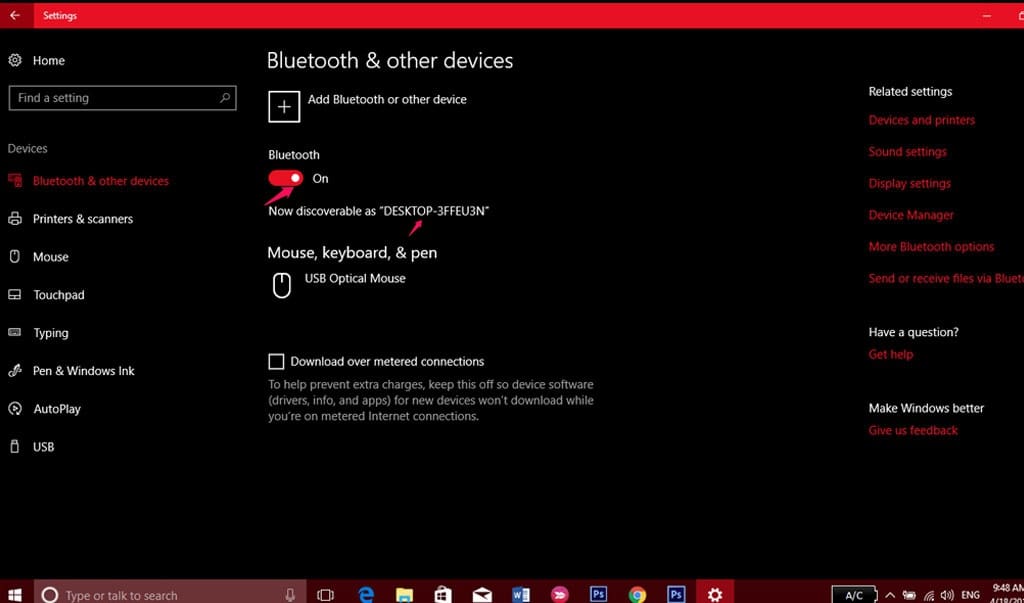1024x603 pixels.
Task: Check Download over metered connections box
Action: click(x=276, y=362)
